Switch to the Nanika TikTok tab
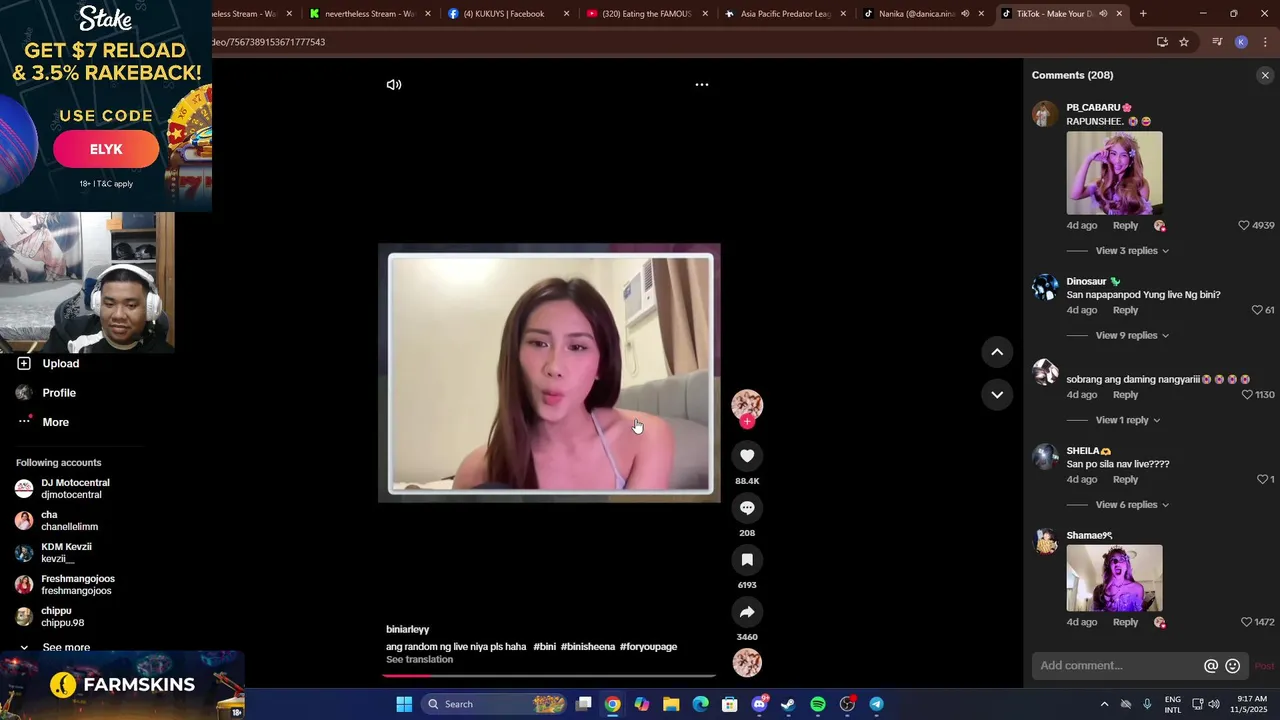Screen dimensions: 1280x720 click(924, 14)
